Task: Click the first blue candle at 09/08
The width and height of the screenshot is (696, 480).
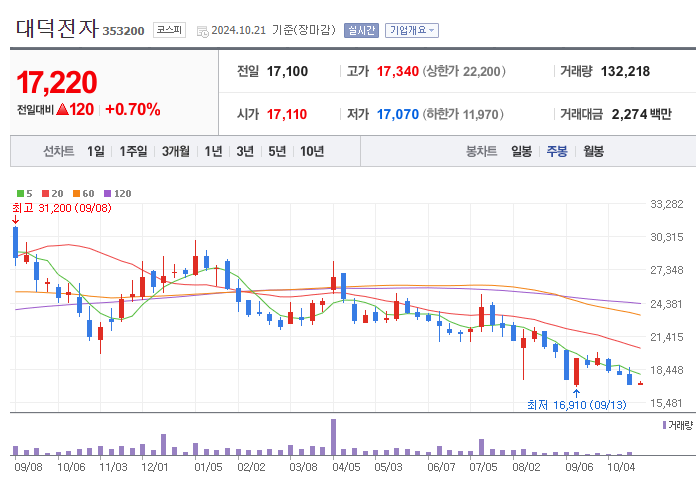Action: [x=16, y=242]
